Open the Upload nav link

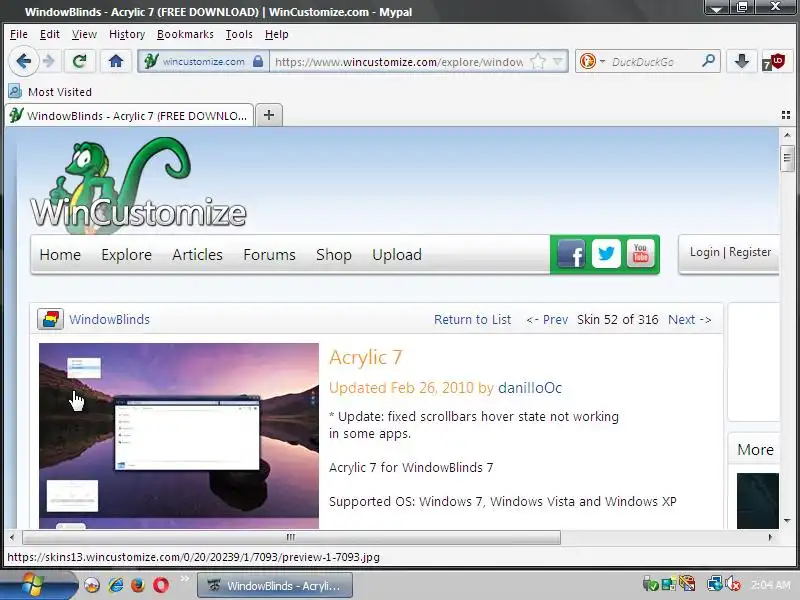[x=397, y=255]
